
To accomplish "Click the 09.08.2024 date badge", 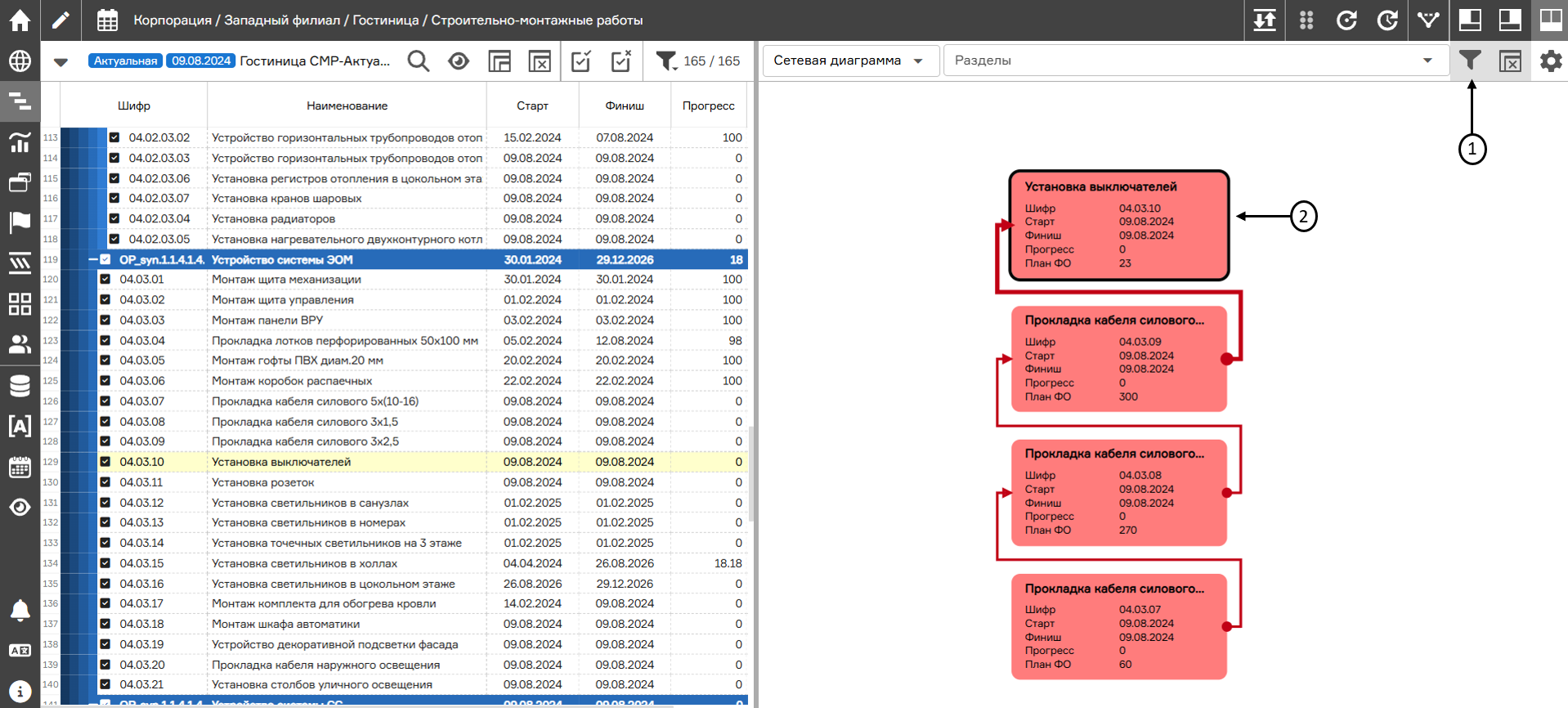I will coord(201,60).
